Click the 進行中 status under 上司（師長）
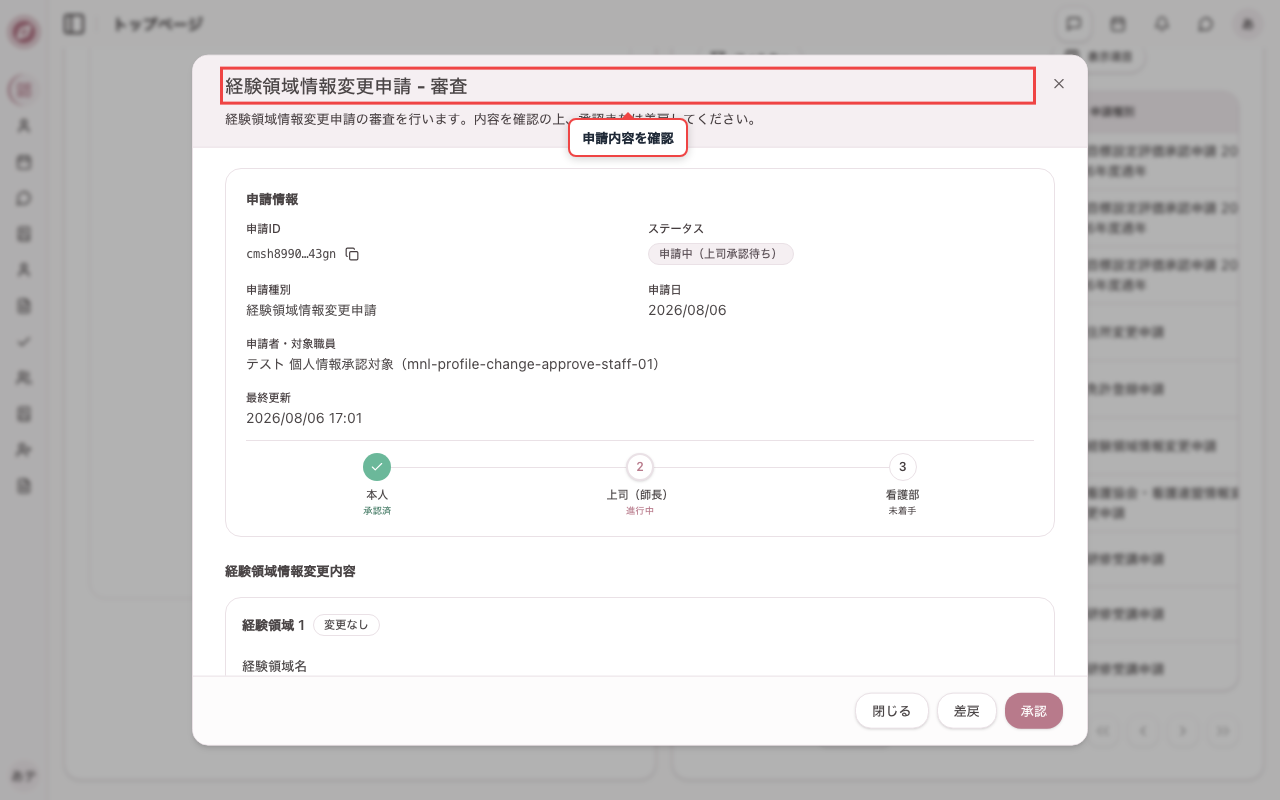This screenshot has width=1280, height=800. [x=640, y=511]
